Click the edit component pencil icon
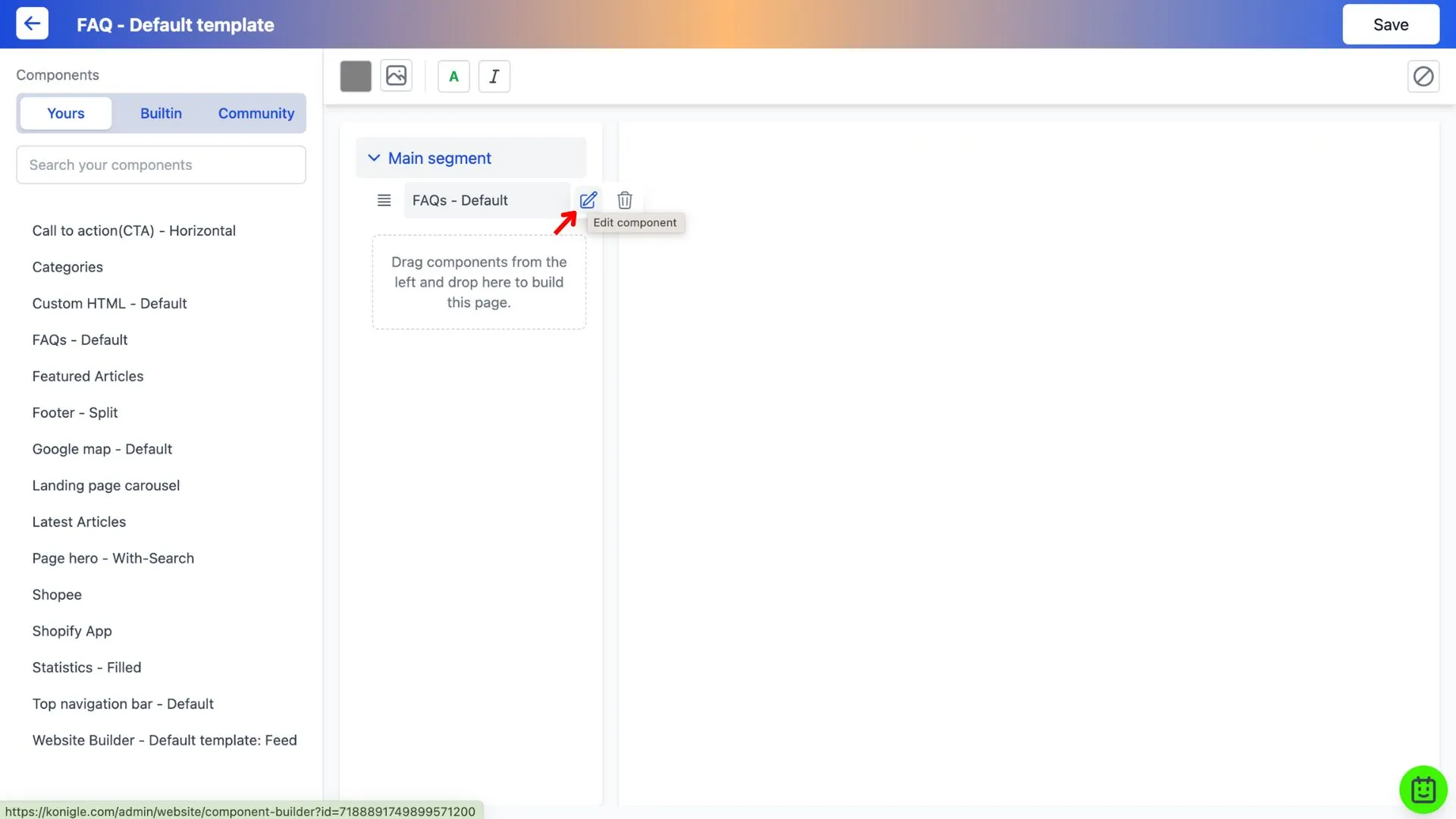This screenshot has height=819, width=1456. 588,200
